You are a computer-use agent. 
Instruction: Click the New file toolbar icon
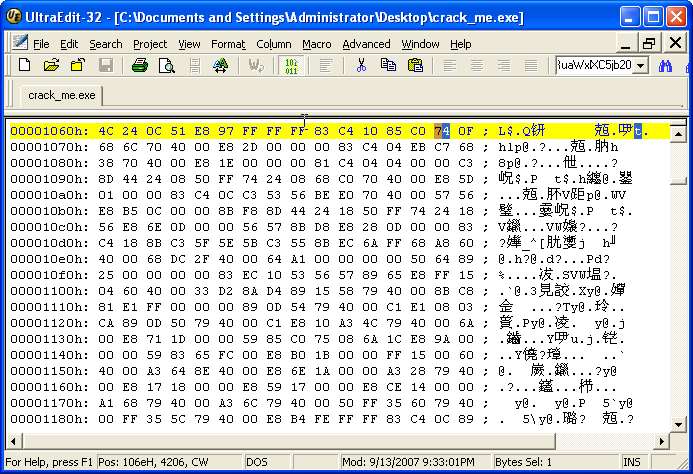pos(24,65)
